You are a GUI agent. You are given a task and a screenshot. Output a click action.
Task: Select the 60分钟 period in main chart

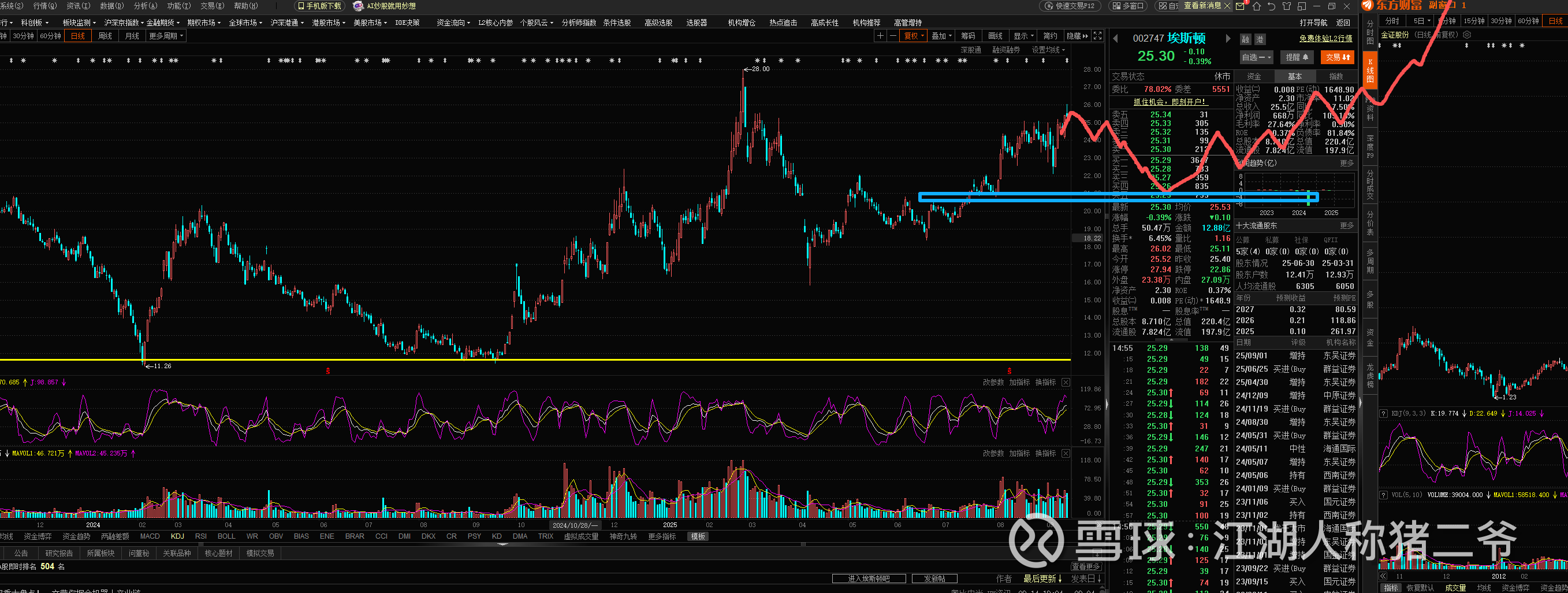[x=50, y=36]
